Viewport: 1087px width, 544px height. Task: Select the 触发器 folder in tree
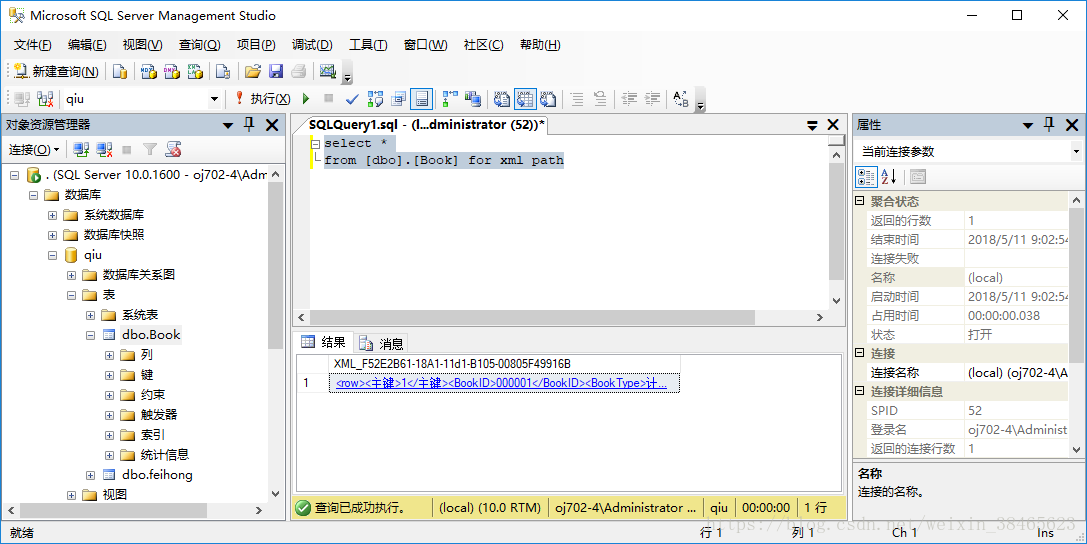point(159,414)
